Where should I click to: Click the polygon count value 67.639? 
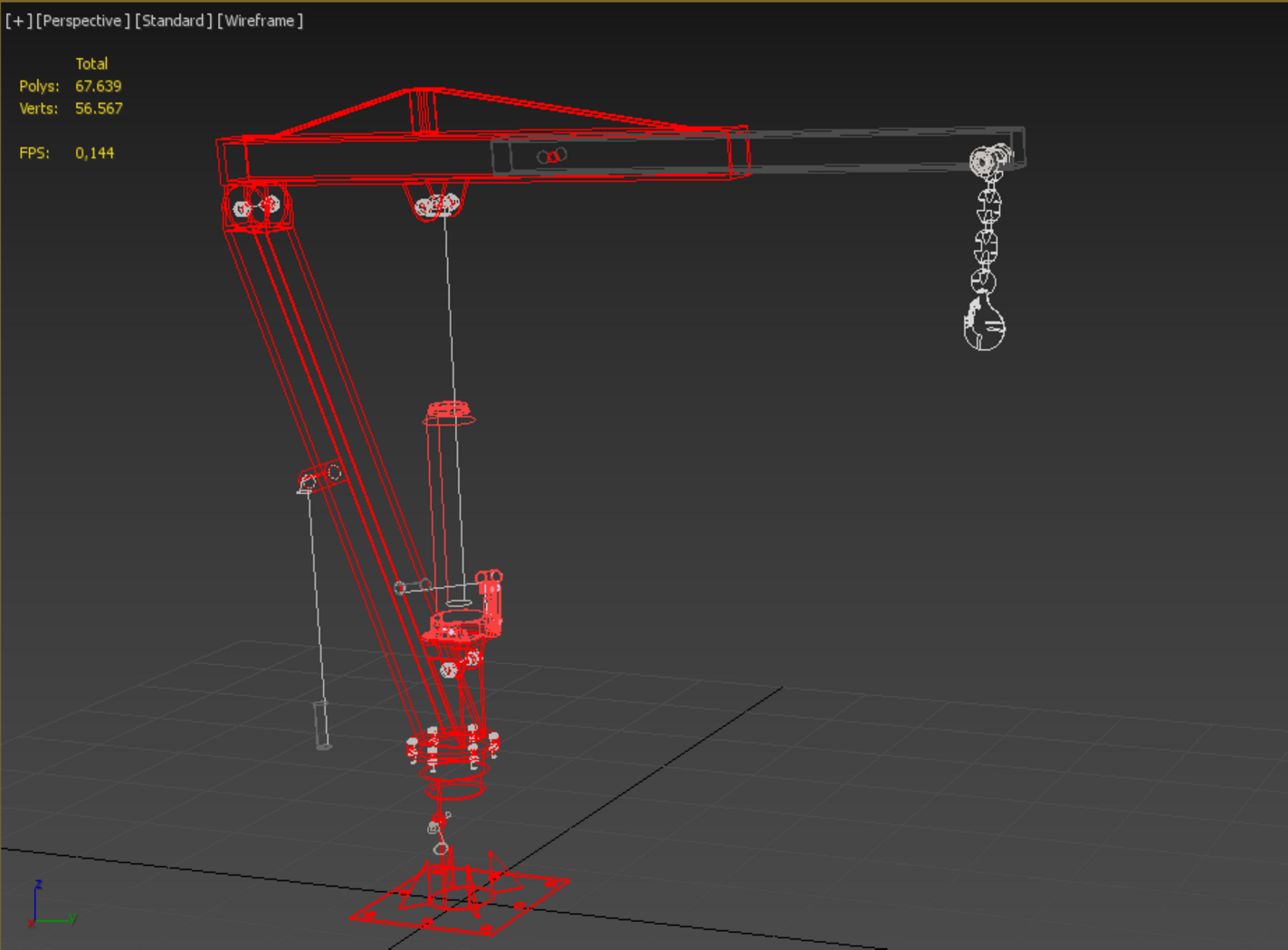tap(99, 87)
